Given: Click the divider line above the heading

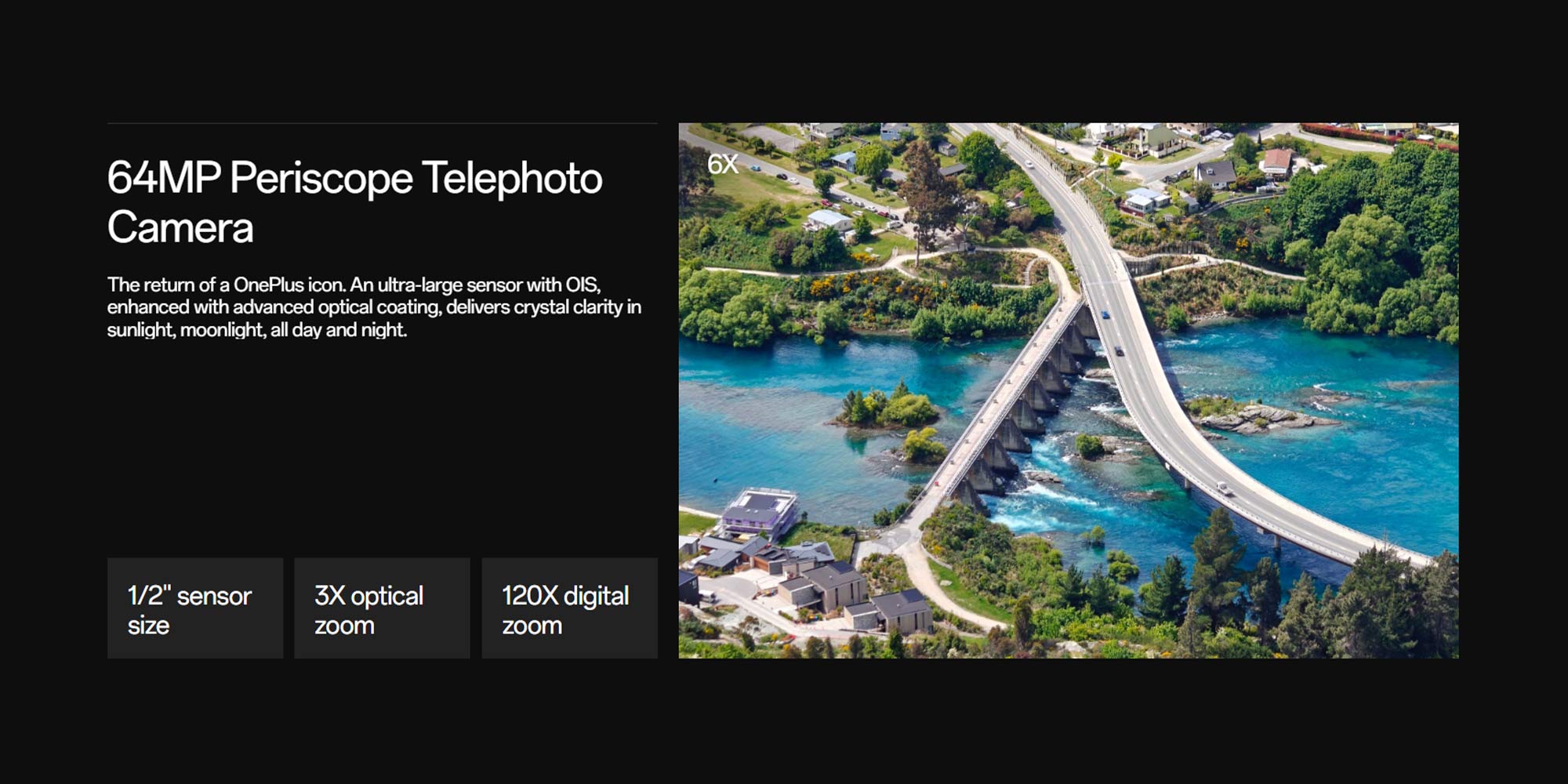Looking at the screenshot, I should 382,123.
